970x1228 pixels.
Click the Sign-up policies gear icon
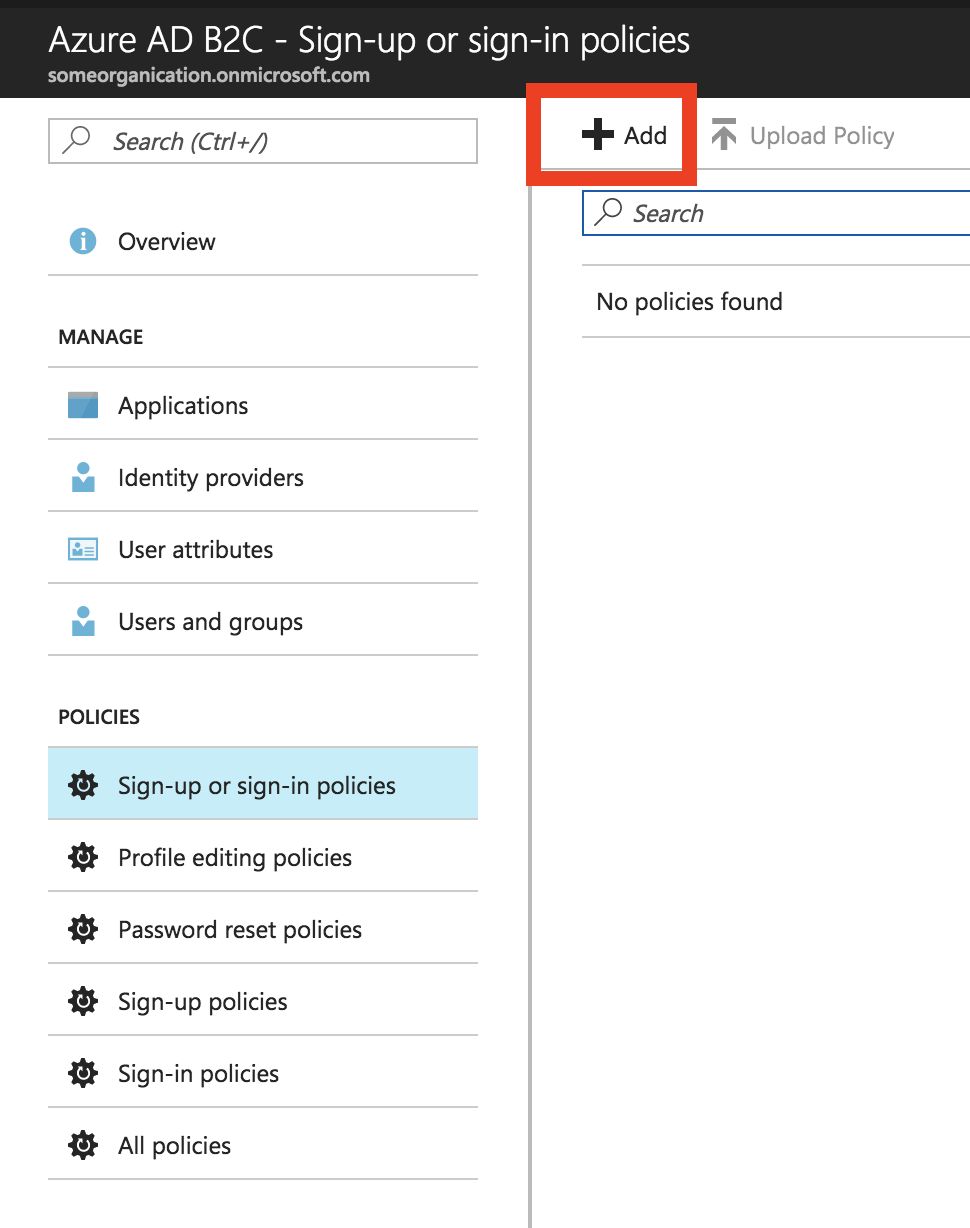click(83, 1001)
